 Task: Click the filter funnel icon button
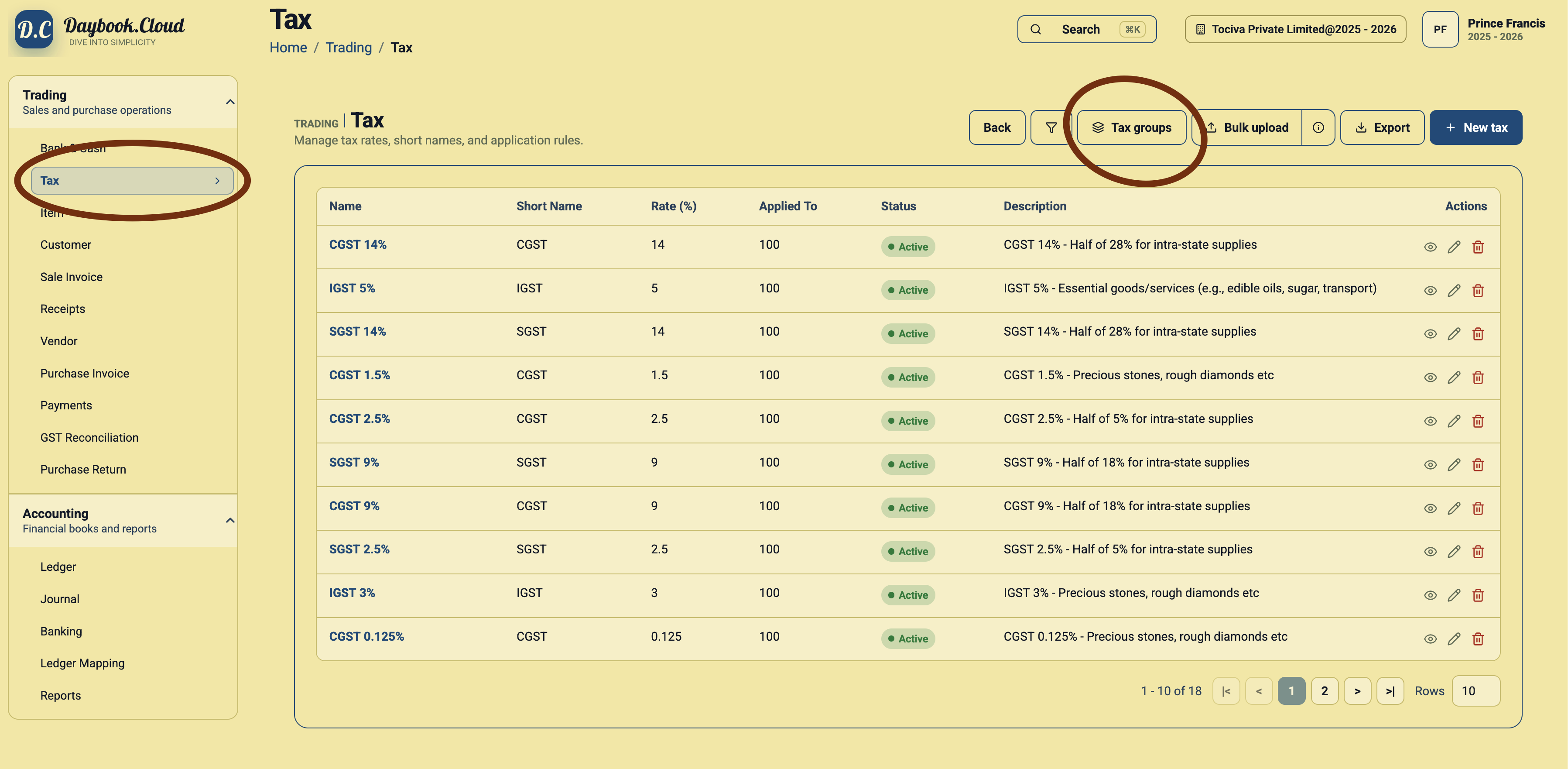pos(1051,127)
